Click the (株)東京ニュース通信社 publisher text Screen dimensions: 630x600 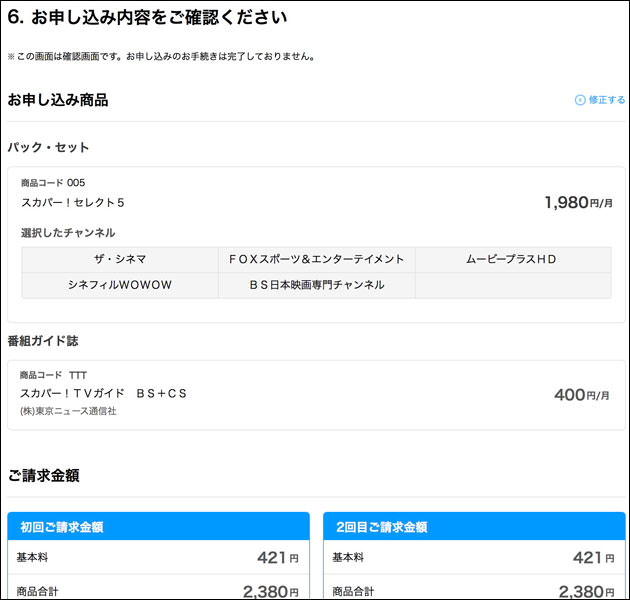tap(68, 411)
